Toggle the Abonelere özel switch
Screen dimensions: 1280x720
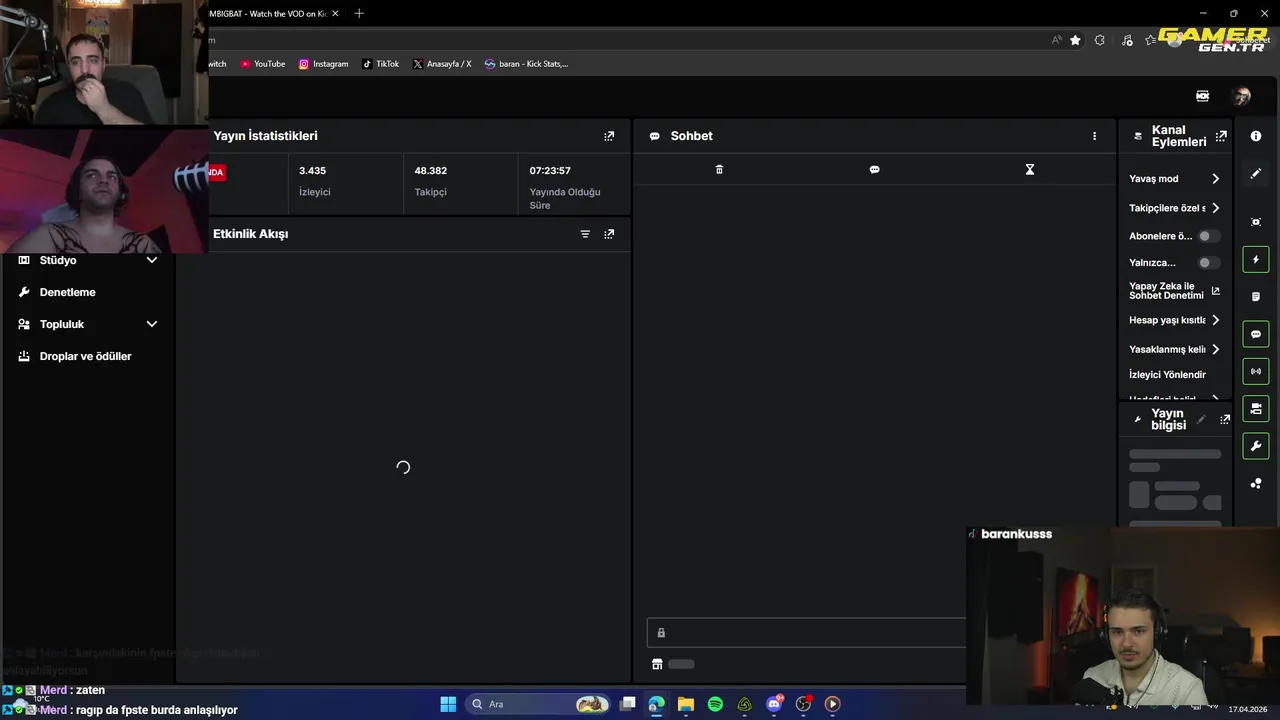tap(1209, 236)
